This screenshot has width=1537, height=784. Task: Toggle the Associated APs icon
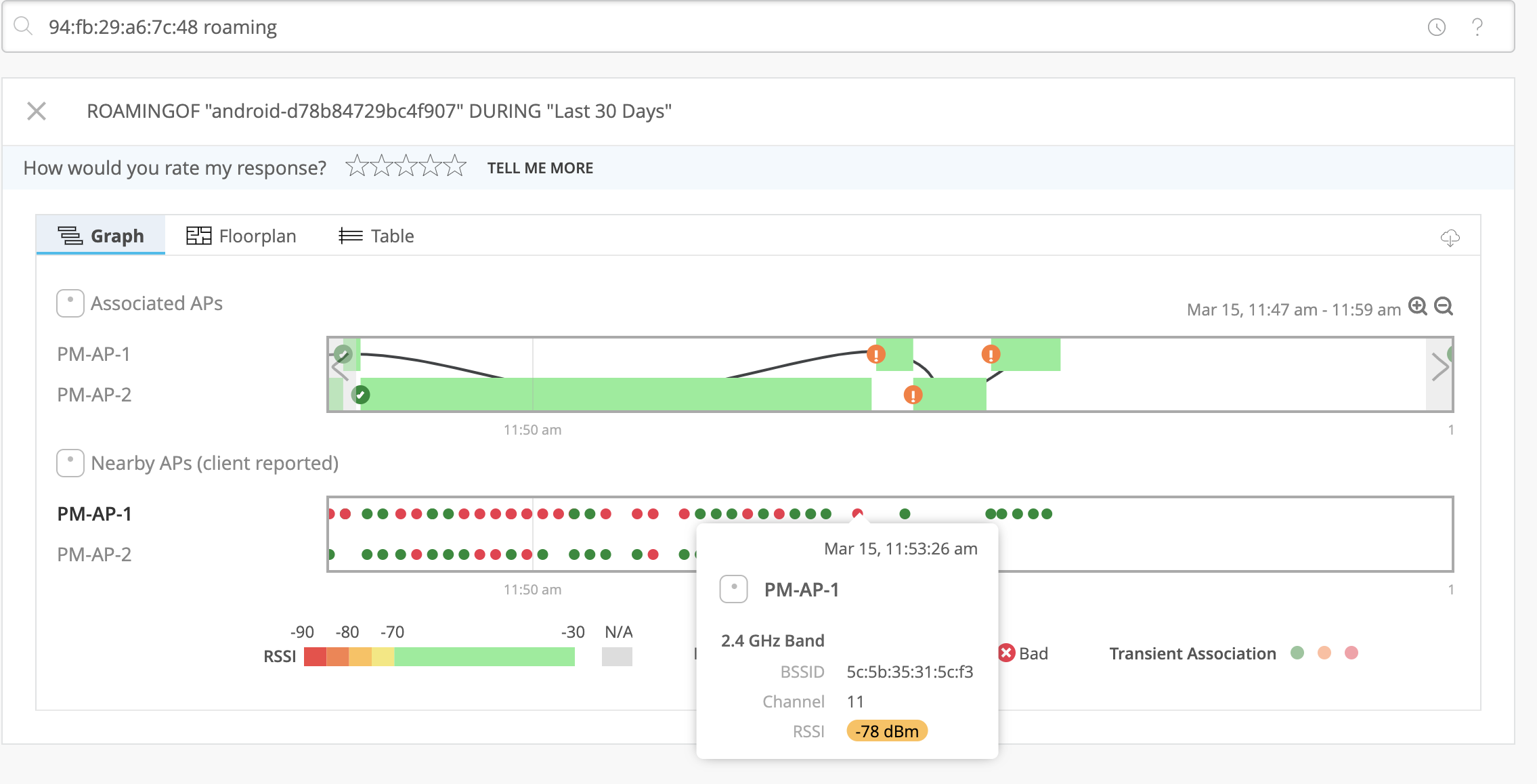tap(70, 303)
